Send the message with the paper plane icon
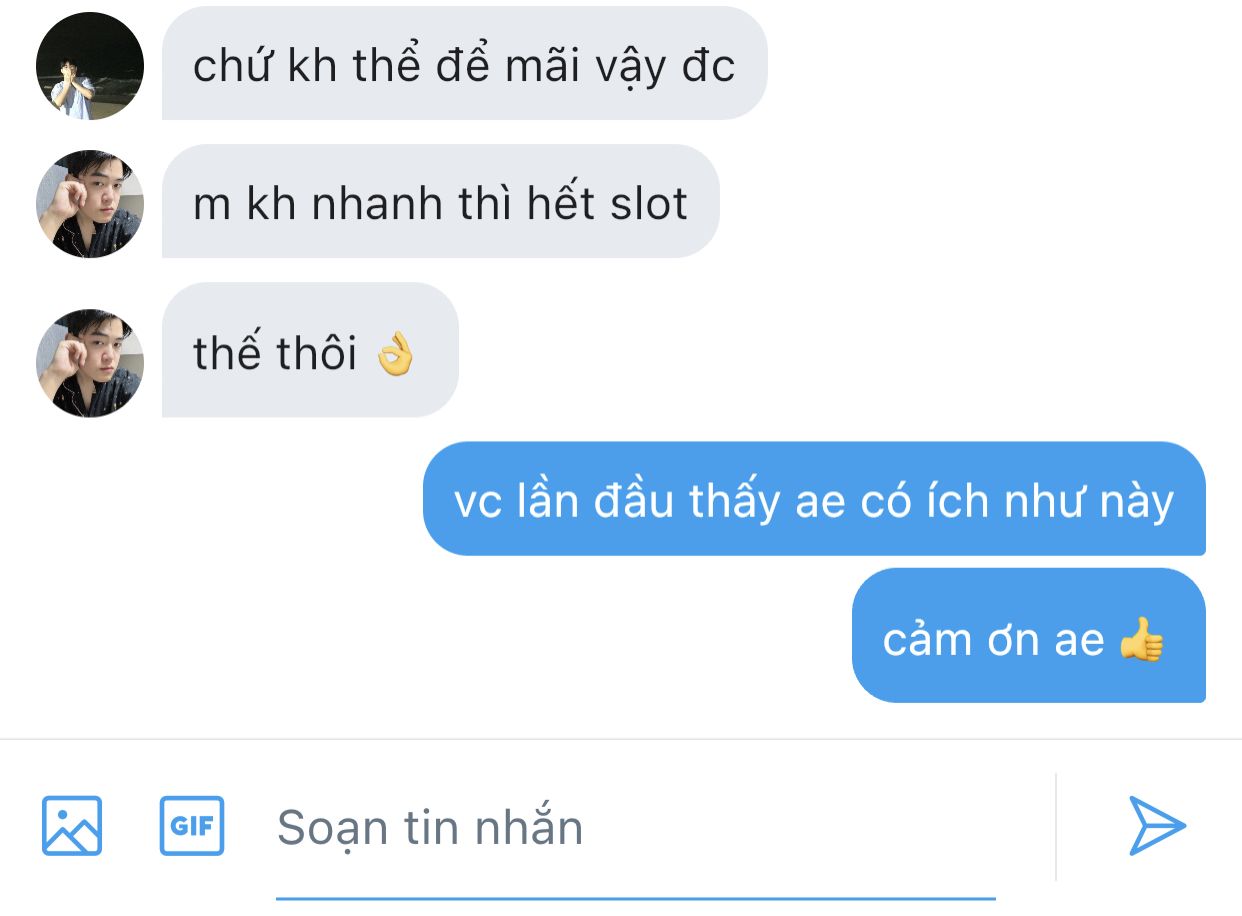The width and height of the screenshot is (1242, 916). (1157, 826)
